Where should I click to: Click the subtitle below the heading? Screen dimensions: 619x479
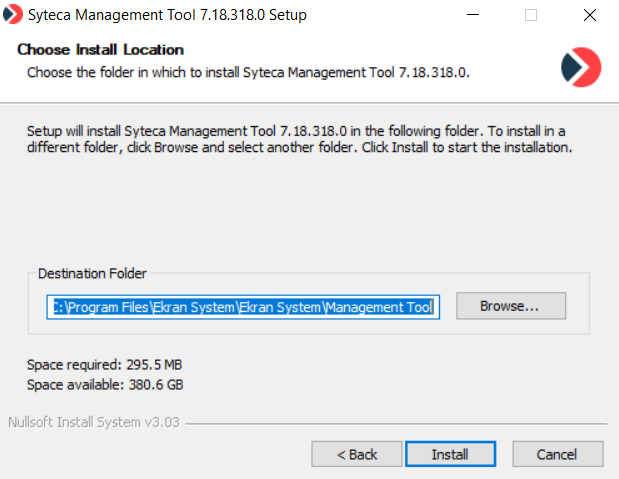click(x=248, y=72)
